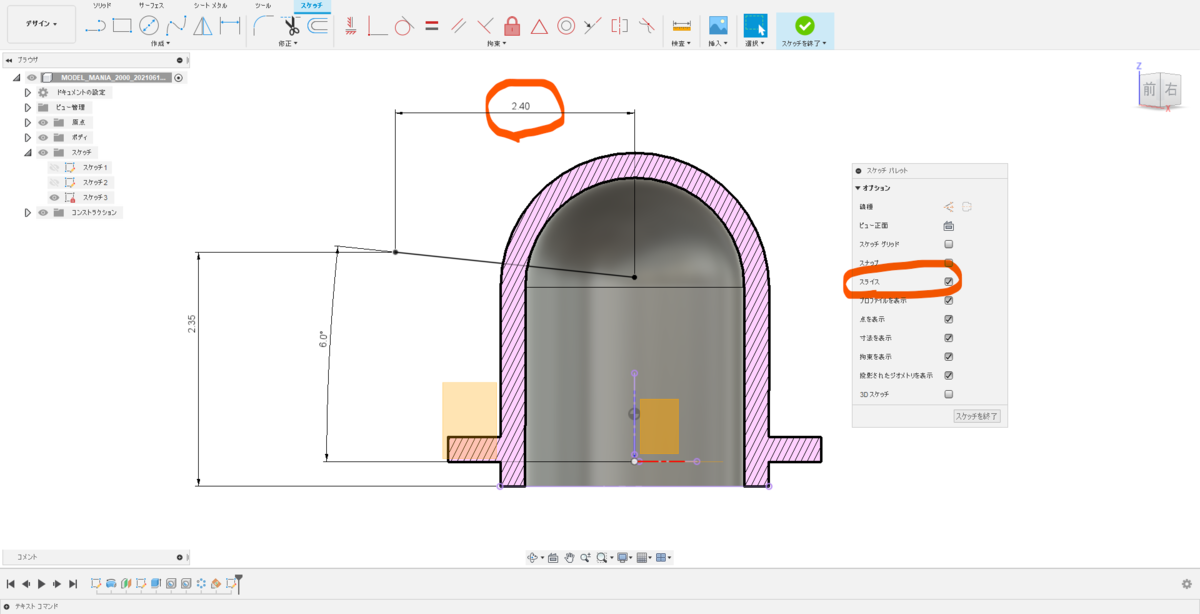Click the Pan hand icon
Image resolution: width=1200 pixels, height=614 pixels.
pos(569,557)
